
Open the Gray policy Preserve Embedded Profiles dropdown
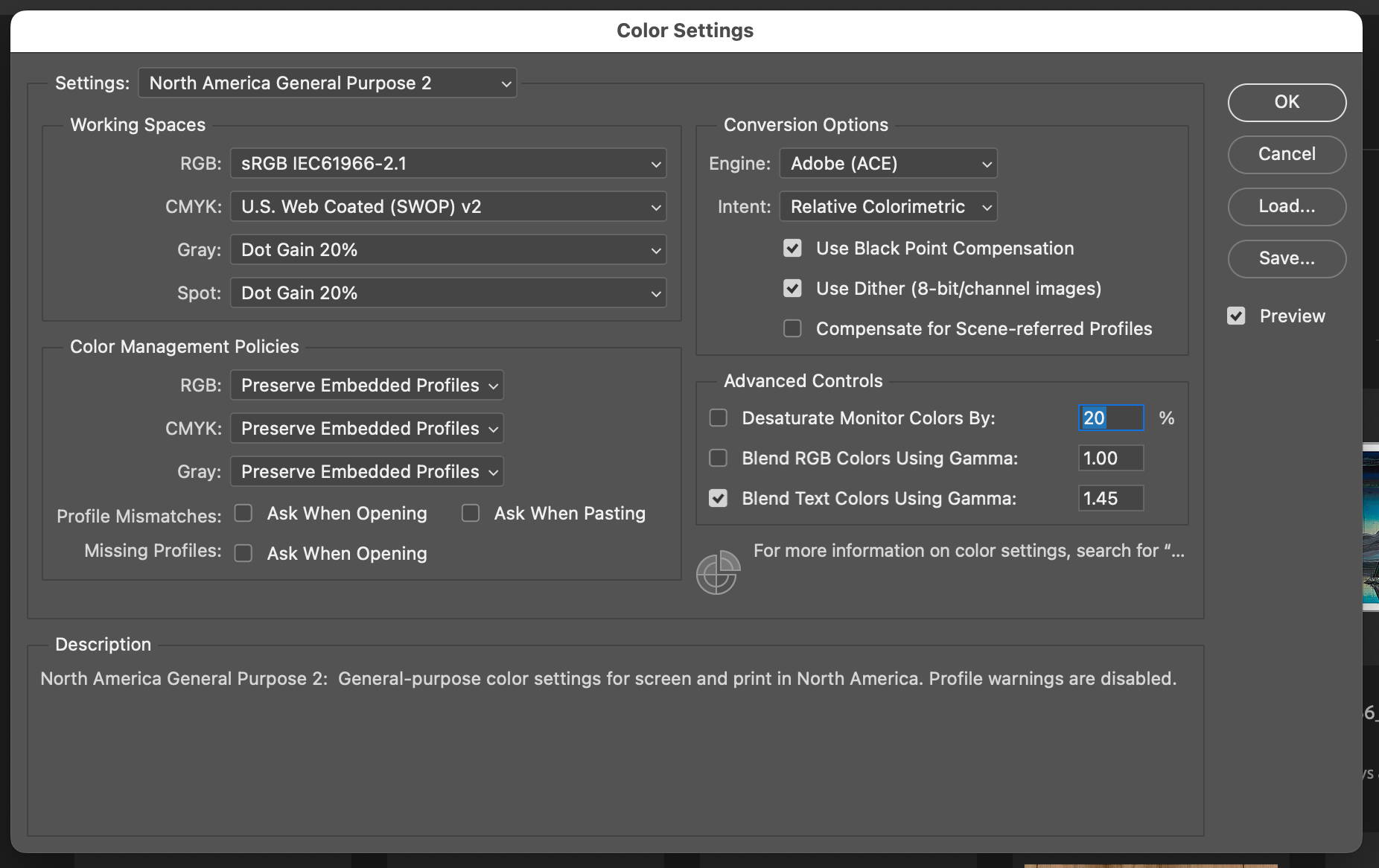point(367,472)
